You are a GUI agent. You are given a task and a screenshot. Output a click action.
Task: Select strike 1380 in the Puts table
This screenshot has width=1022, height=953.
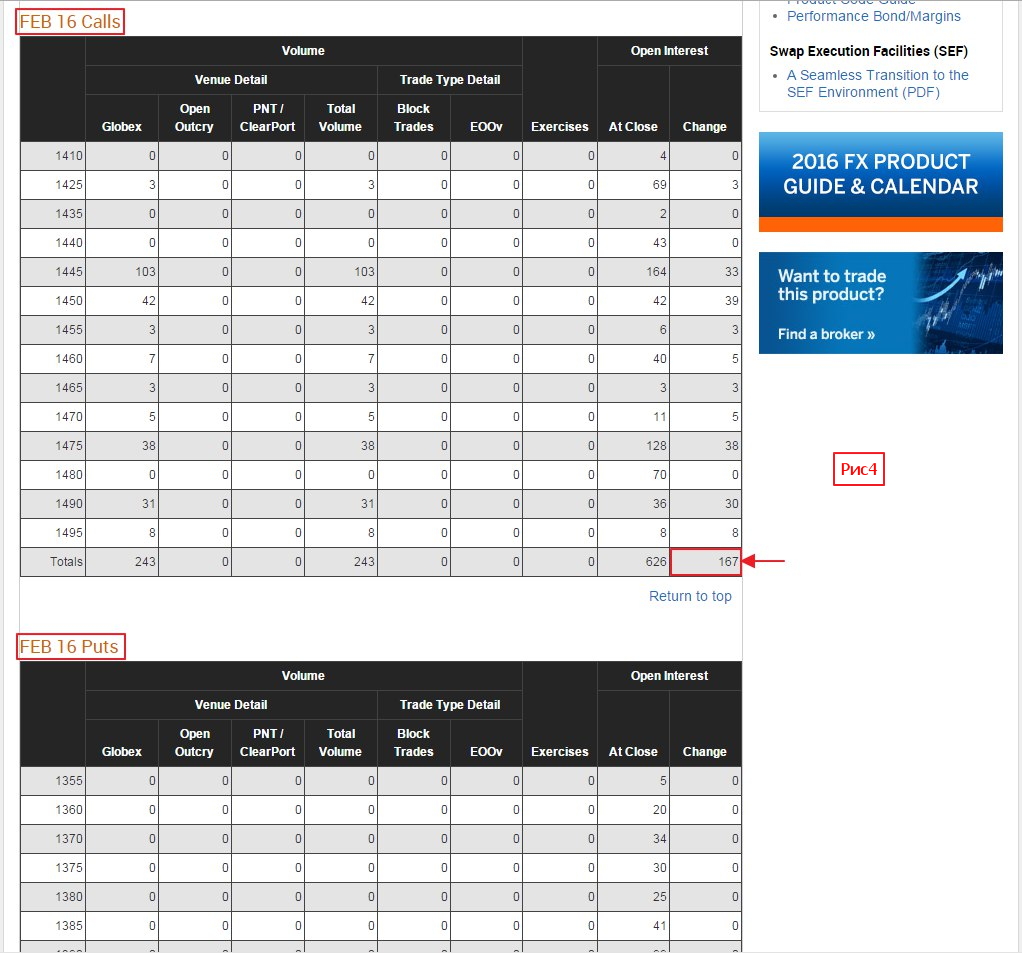click(69, 897)
